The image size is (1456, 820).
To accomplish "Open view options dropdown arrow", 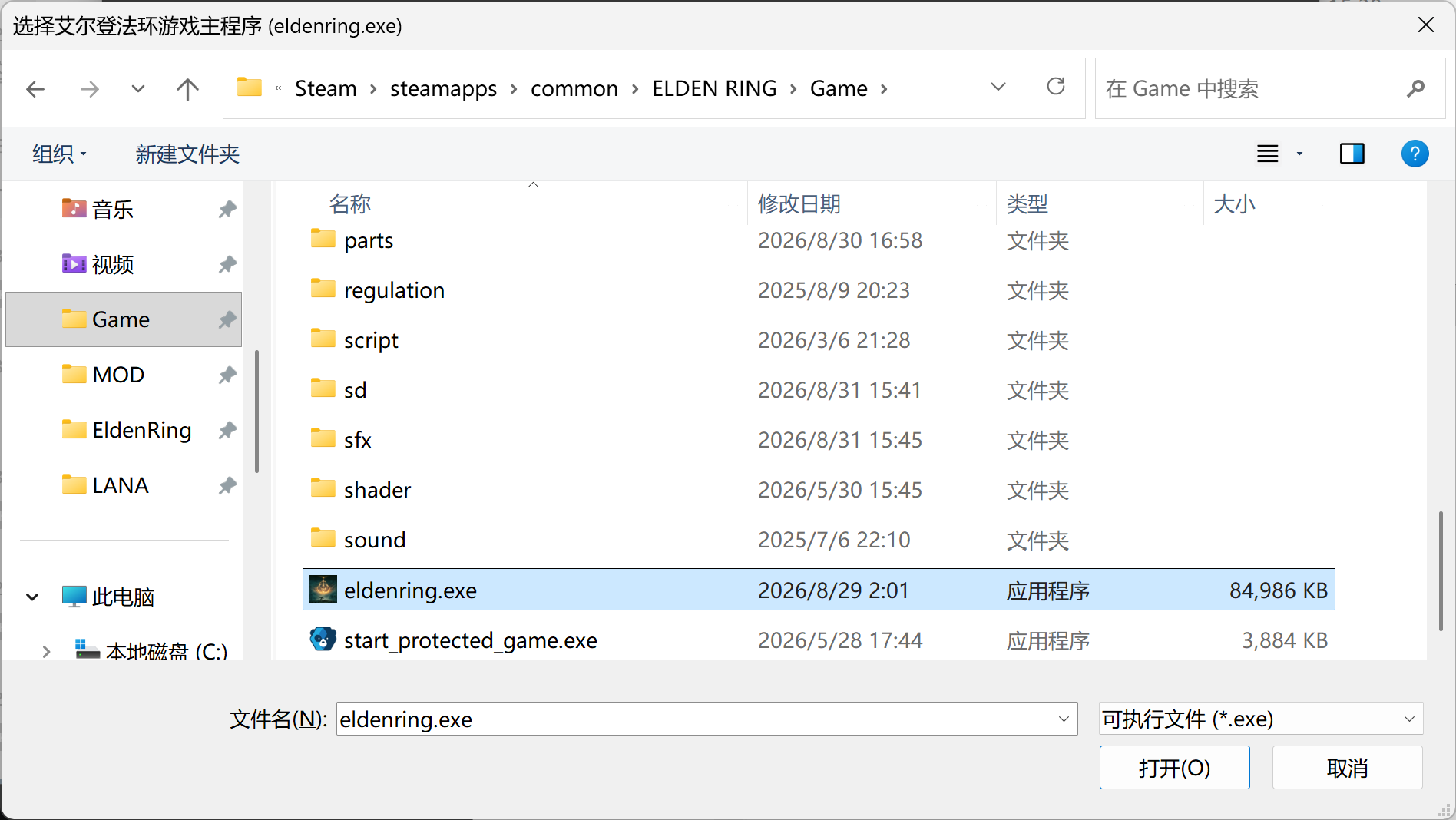I will [x=1299, y=154].
